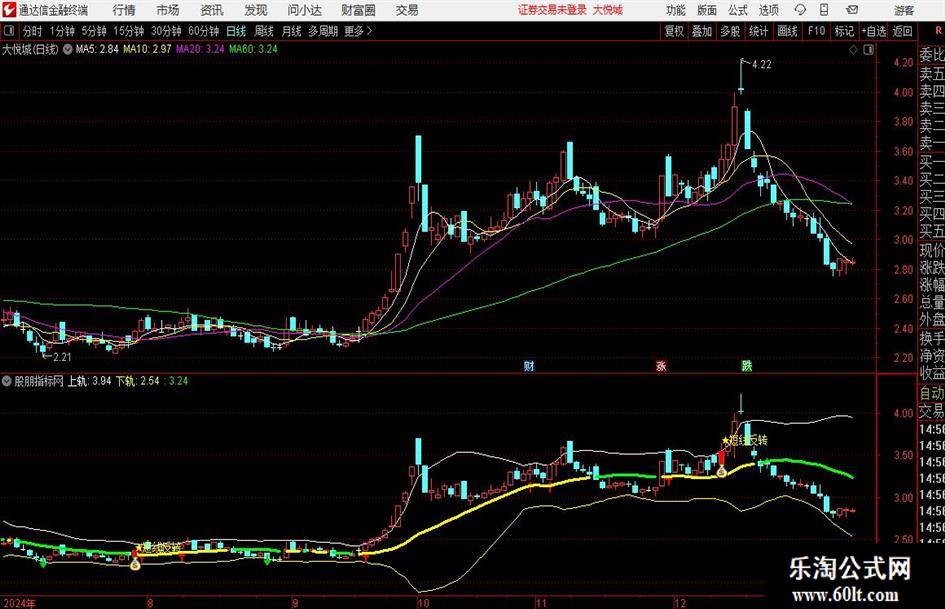Switch to the 1分钟 period
The width and height of the screenshot is (945, 609).
[x=62, y=31]
